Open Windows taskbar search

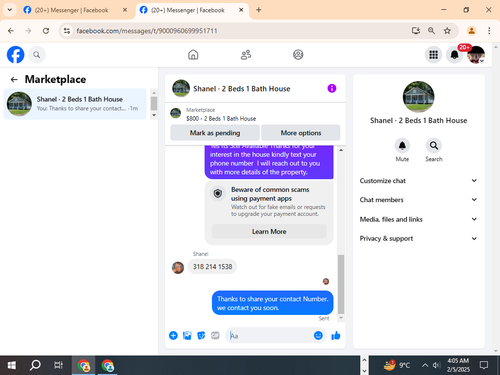point(35,365)
